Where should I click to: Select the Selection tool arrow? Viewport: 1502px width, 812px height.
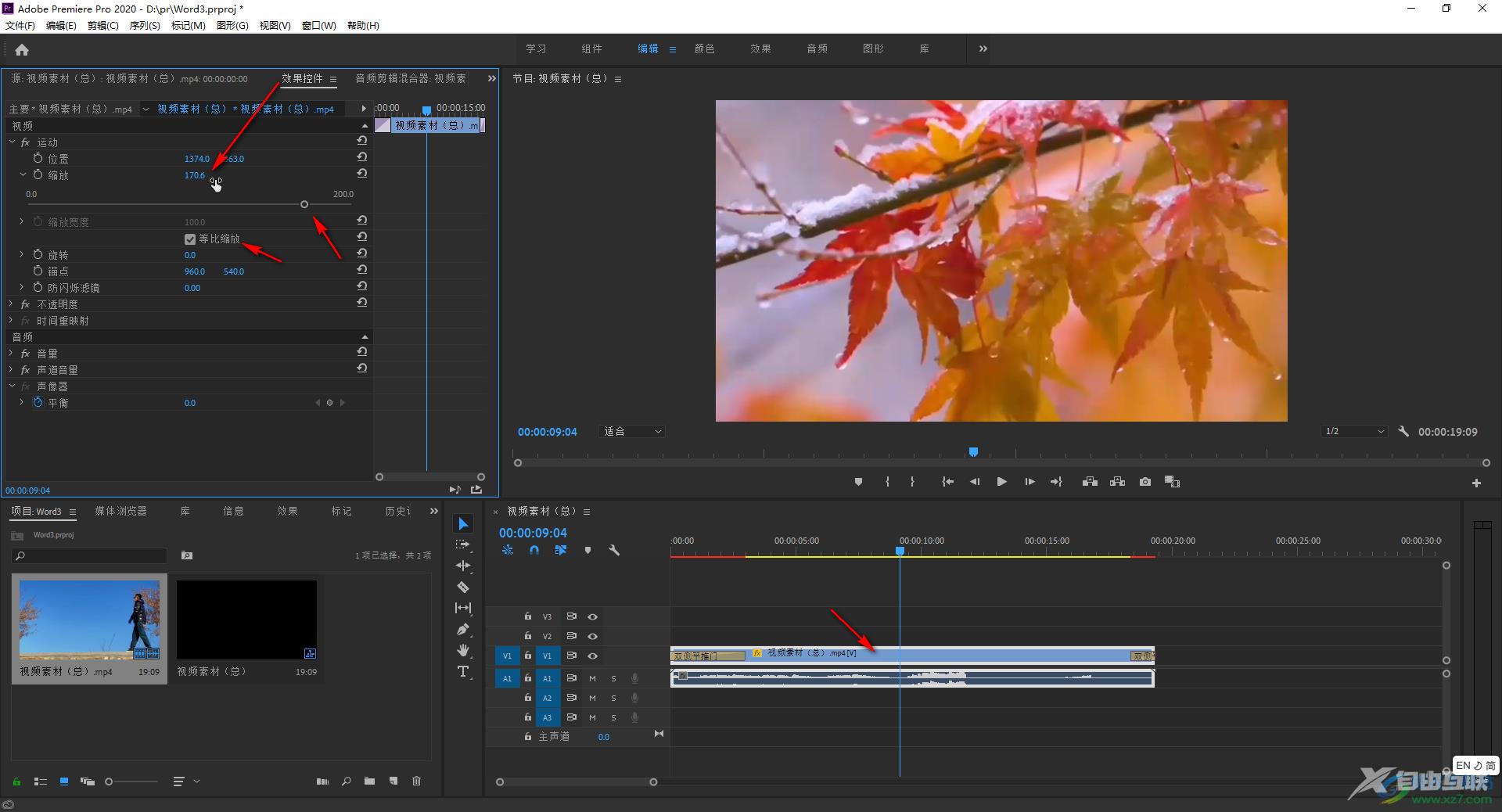(463, 523)
